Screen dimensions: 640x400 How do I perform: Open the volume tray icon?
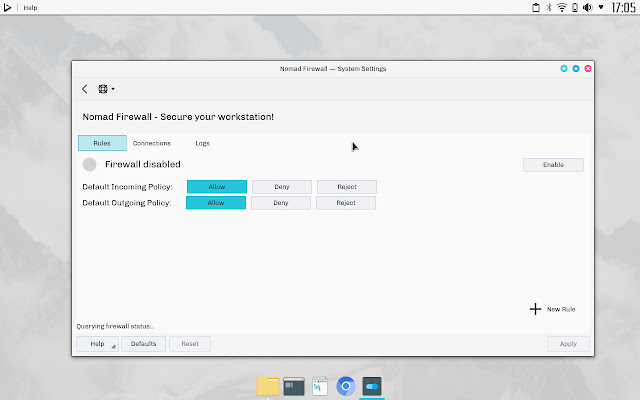click(587, 7)
